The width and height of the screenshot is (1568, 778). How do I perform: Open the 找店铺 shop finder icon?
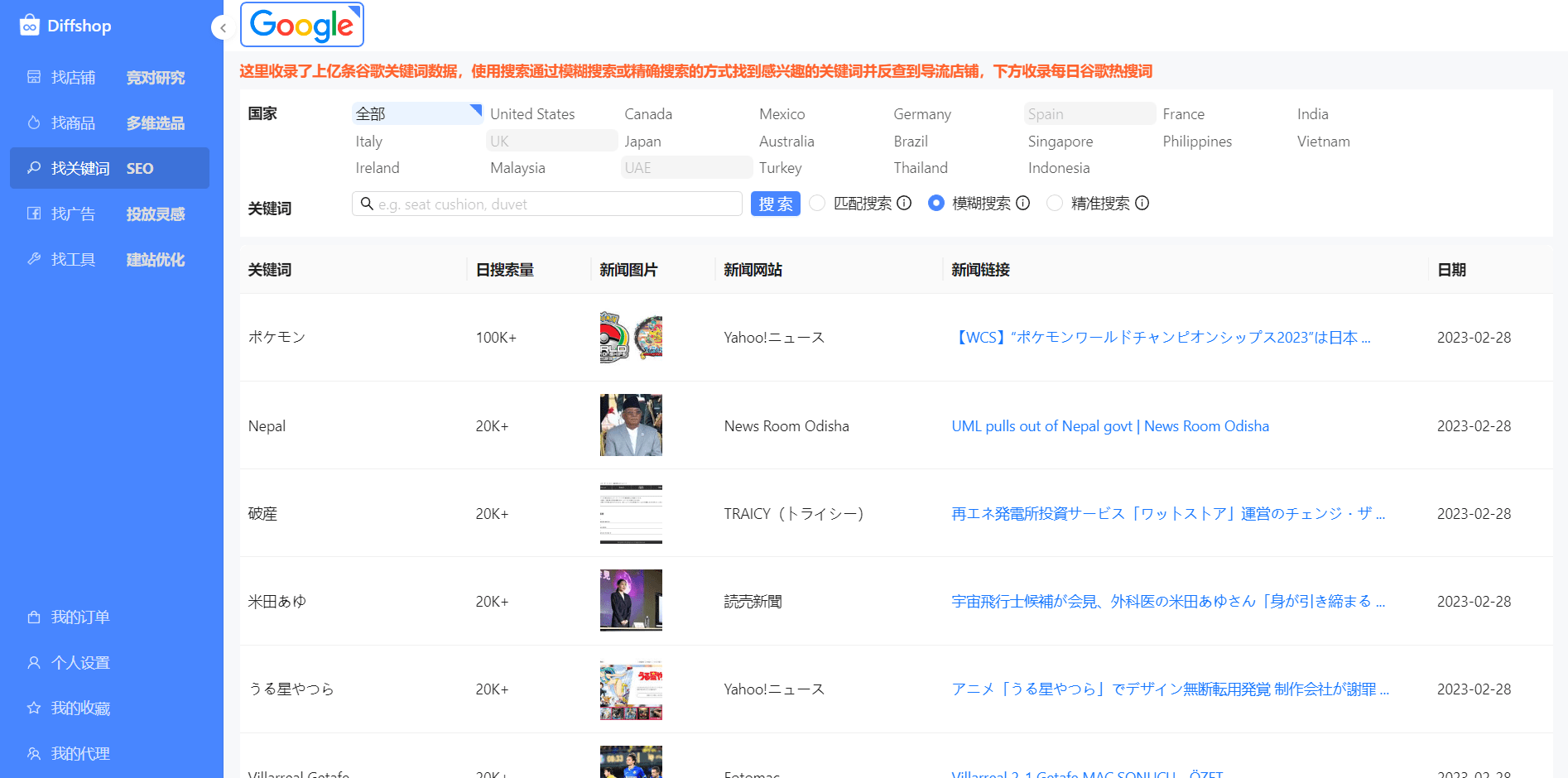(34, 77)
